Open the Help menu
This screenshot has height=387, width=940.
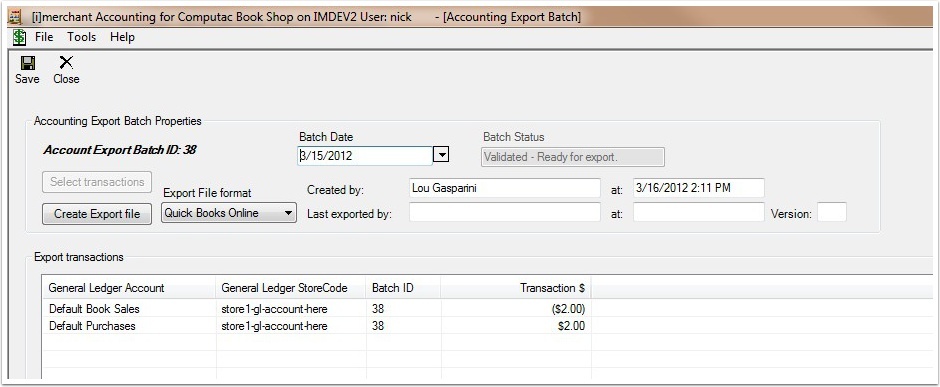122,37
